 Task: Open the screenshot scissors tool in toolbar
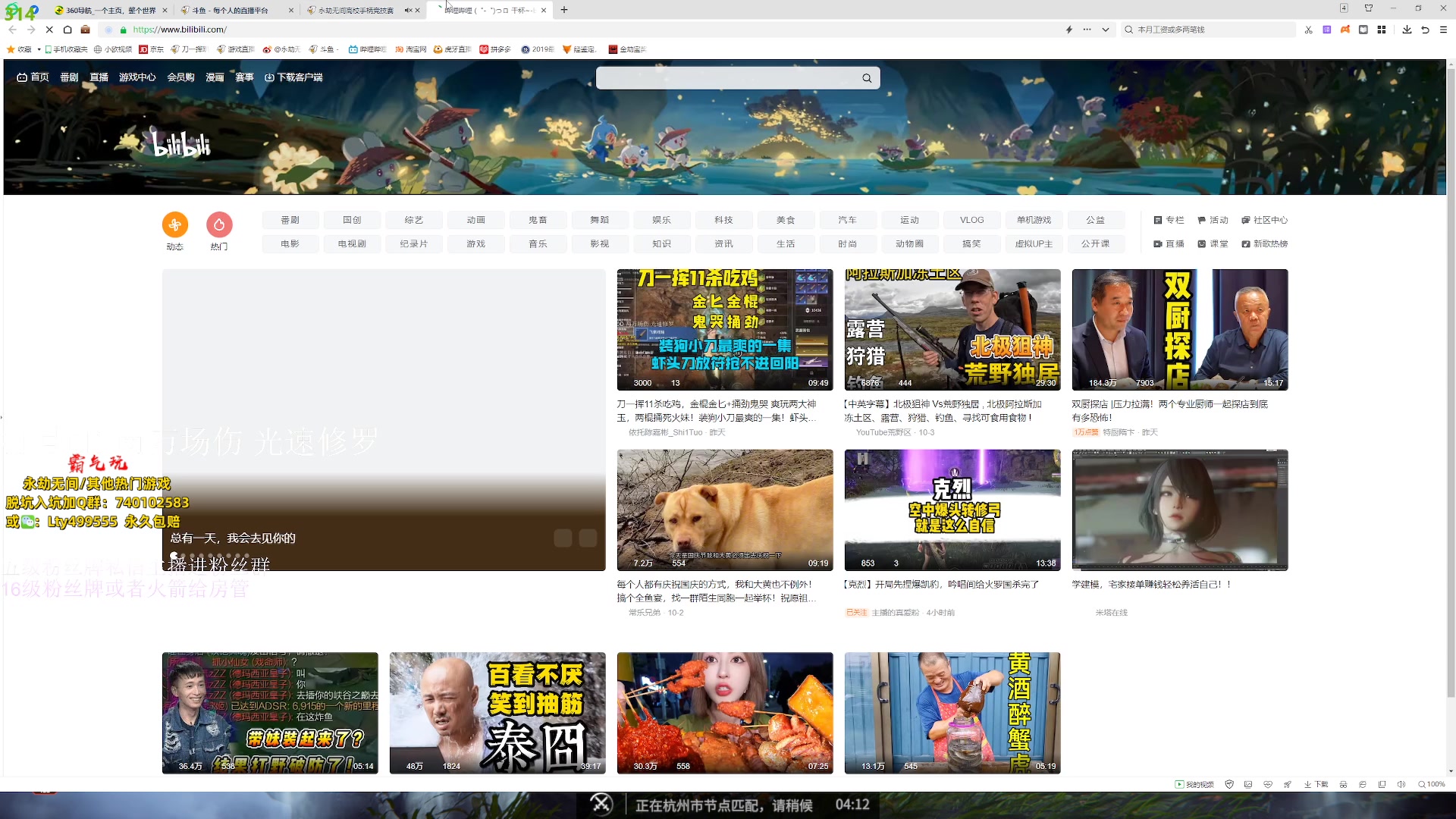tap(1308, 30)
